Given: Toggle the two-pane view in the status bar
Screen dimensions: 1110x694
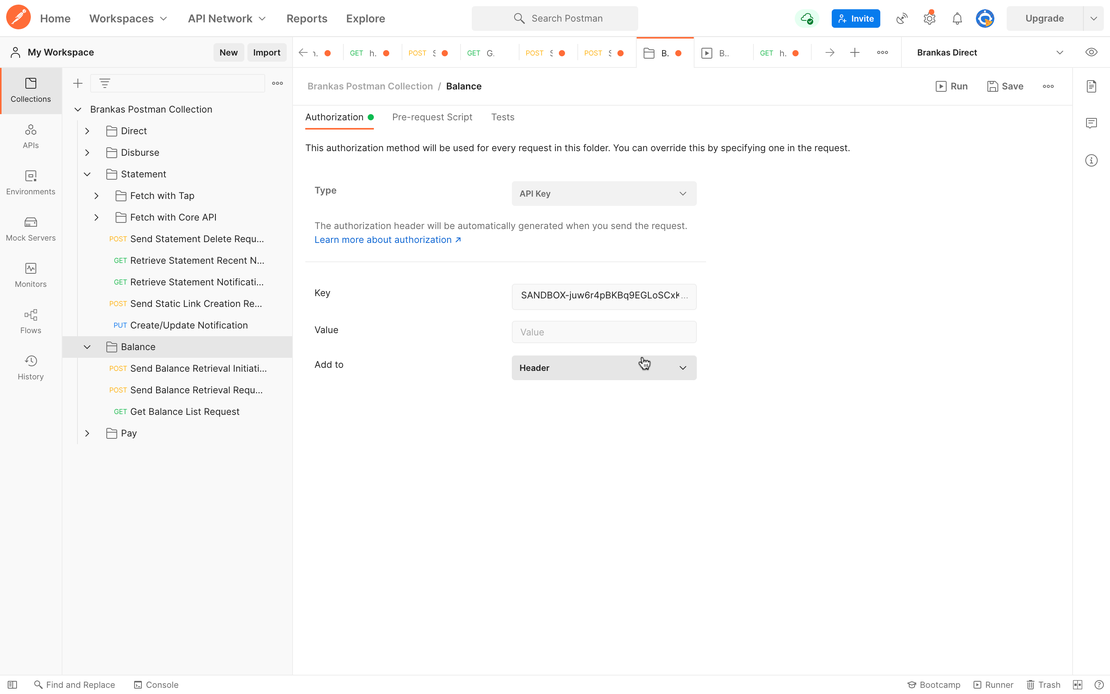Looking at the screenshot, I should (x=1077, y=685).
